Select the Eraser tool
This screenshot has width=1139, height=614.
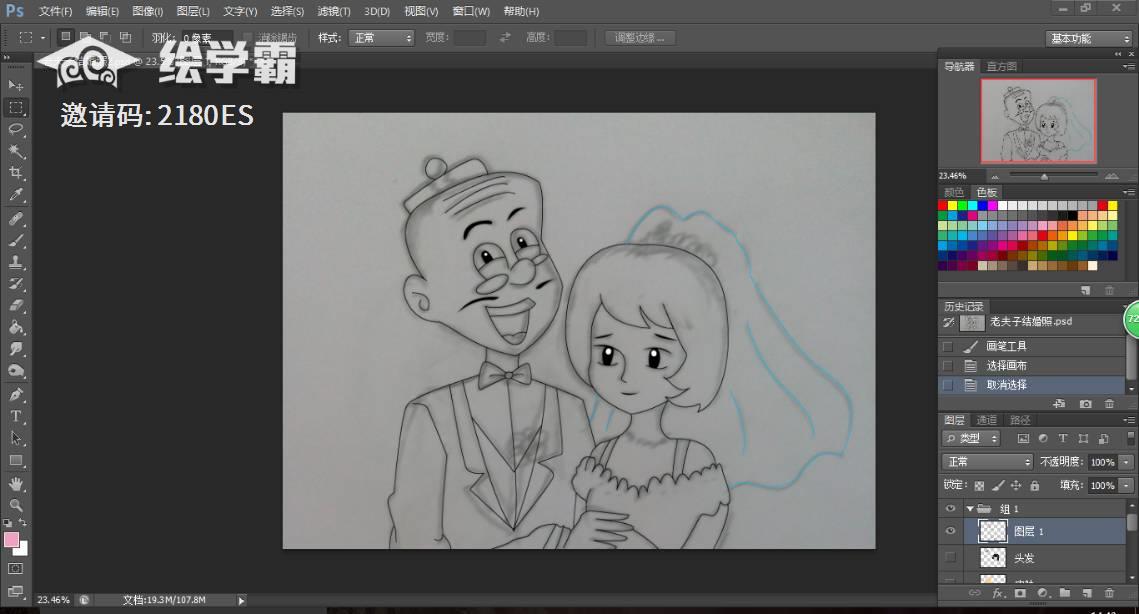16,306
